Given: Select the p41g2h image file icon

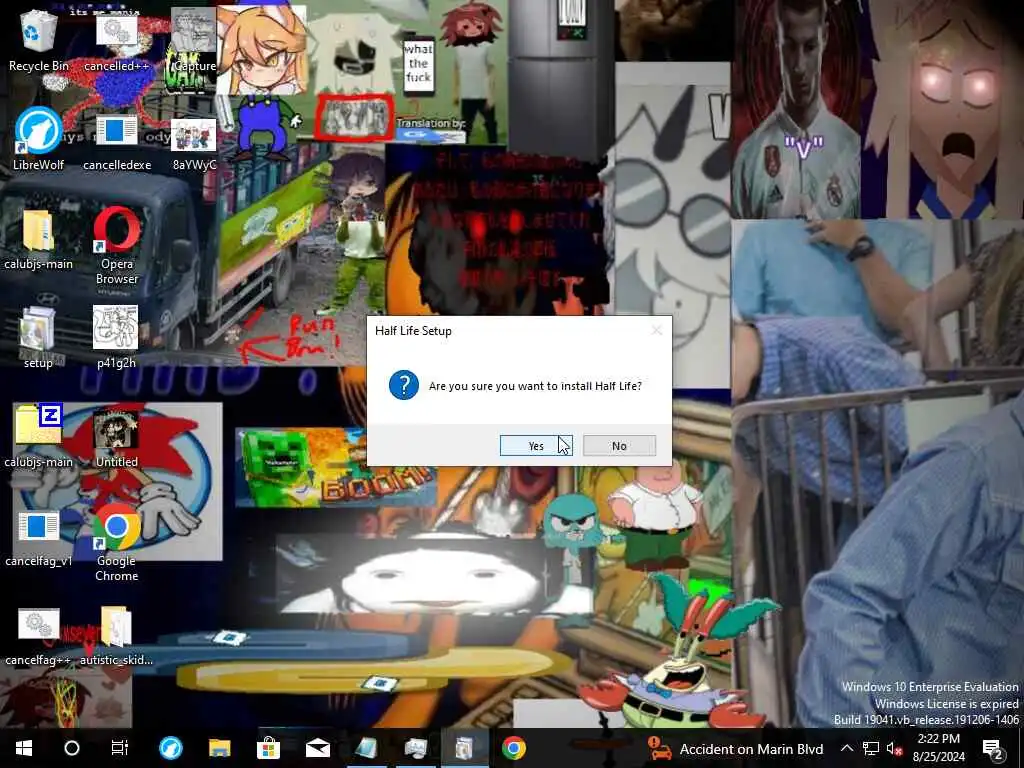Looking at the screenshot, I should click(116, 337).
